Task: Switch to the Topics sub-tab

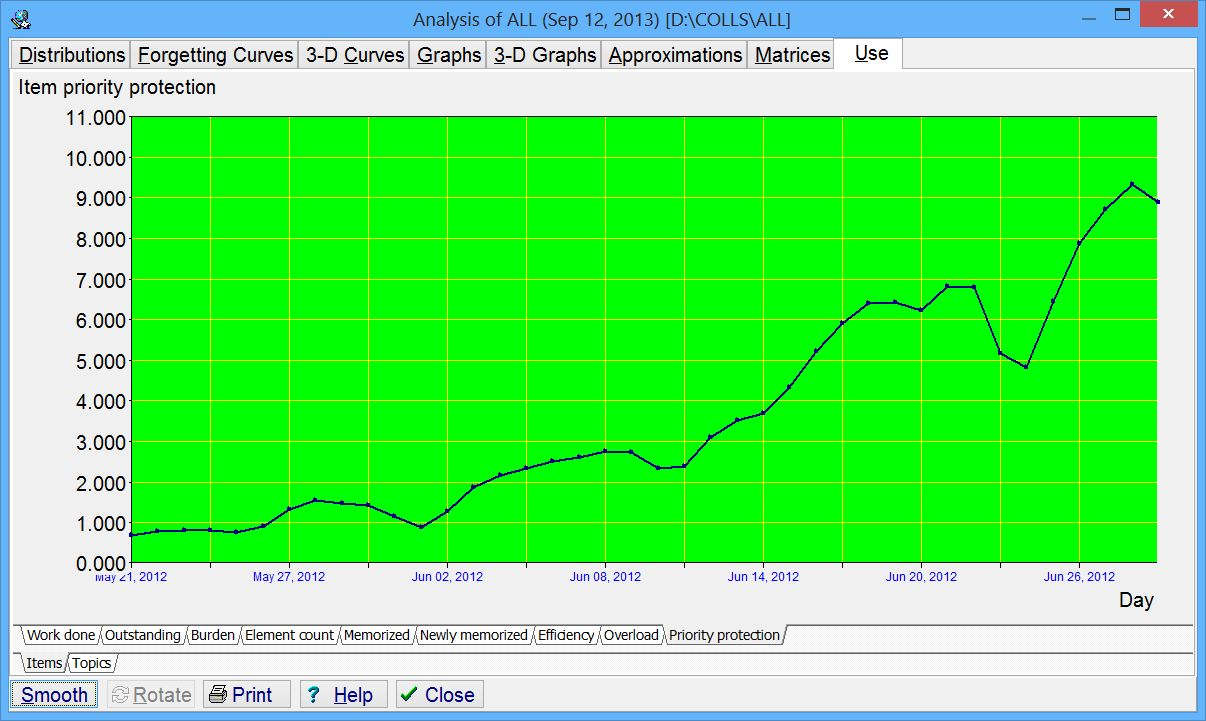Action: click(91, 663)
